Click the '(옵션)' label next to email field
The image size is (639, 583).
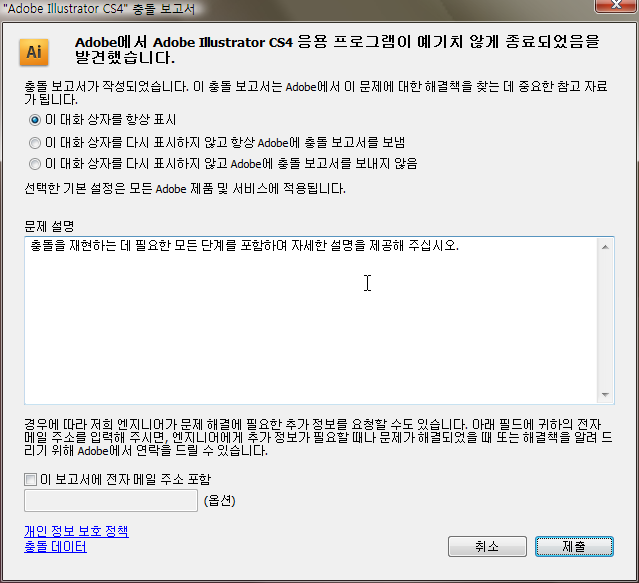pyautogui.click(x=220, y=501)
